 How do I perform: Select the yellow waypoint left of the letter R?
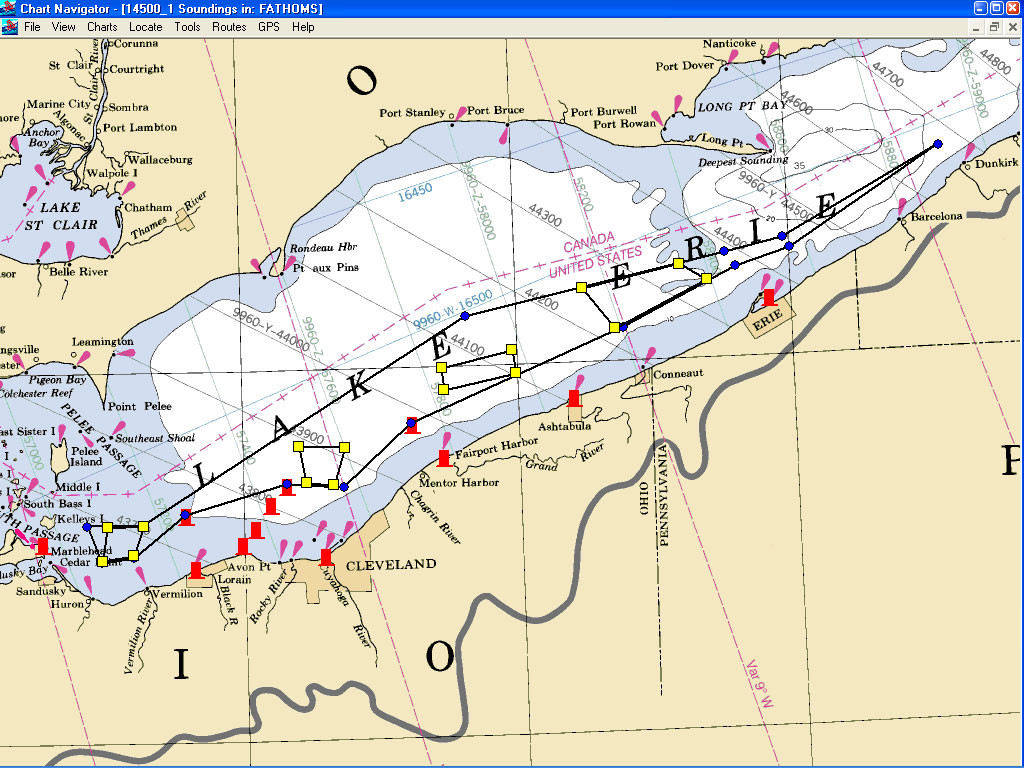pyautogui.click(x=679, y=264)
